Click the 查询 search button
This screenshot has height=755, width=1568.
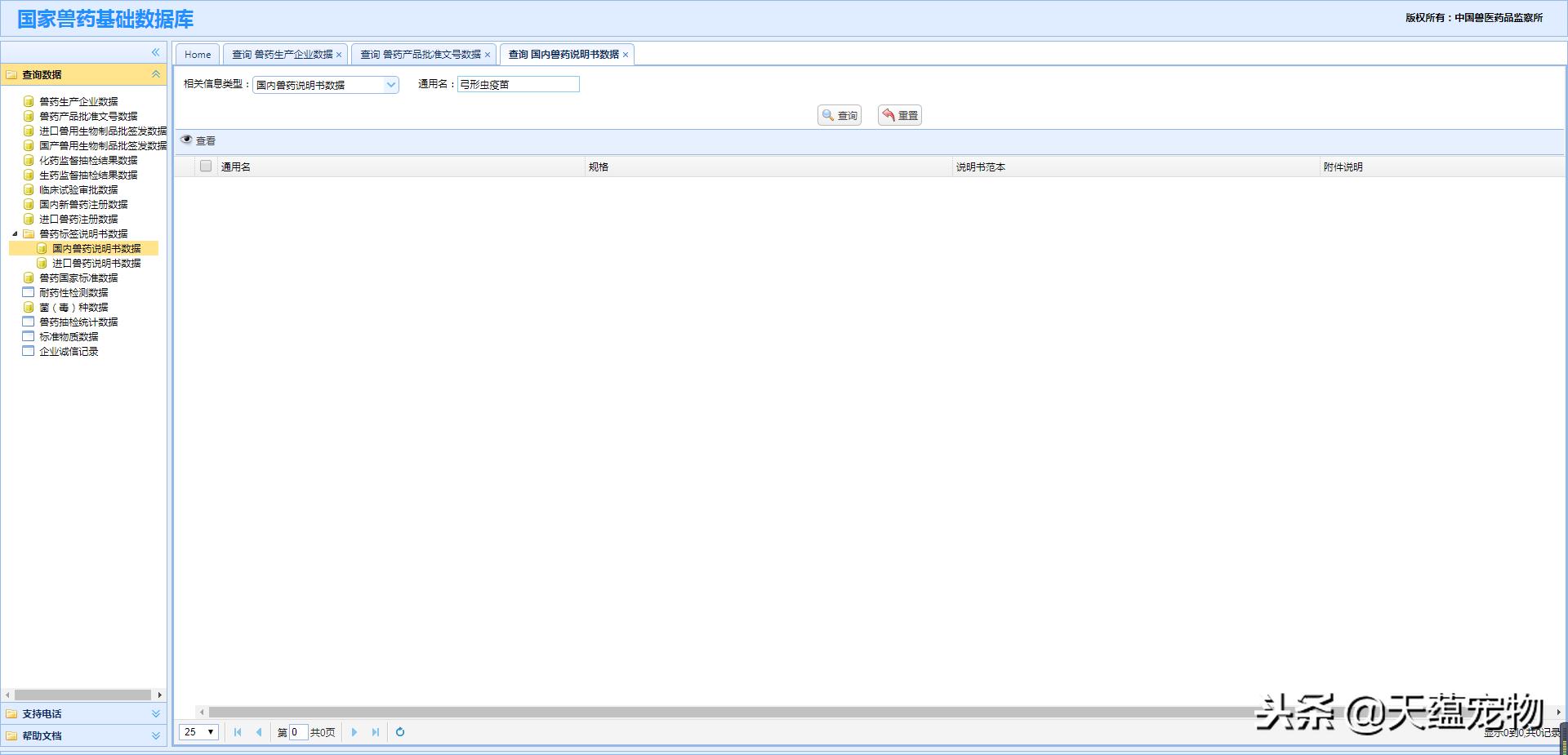tap(840, 116)
